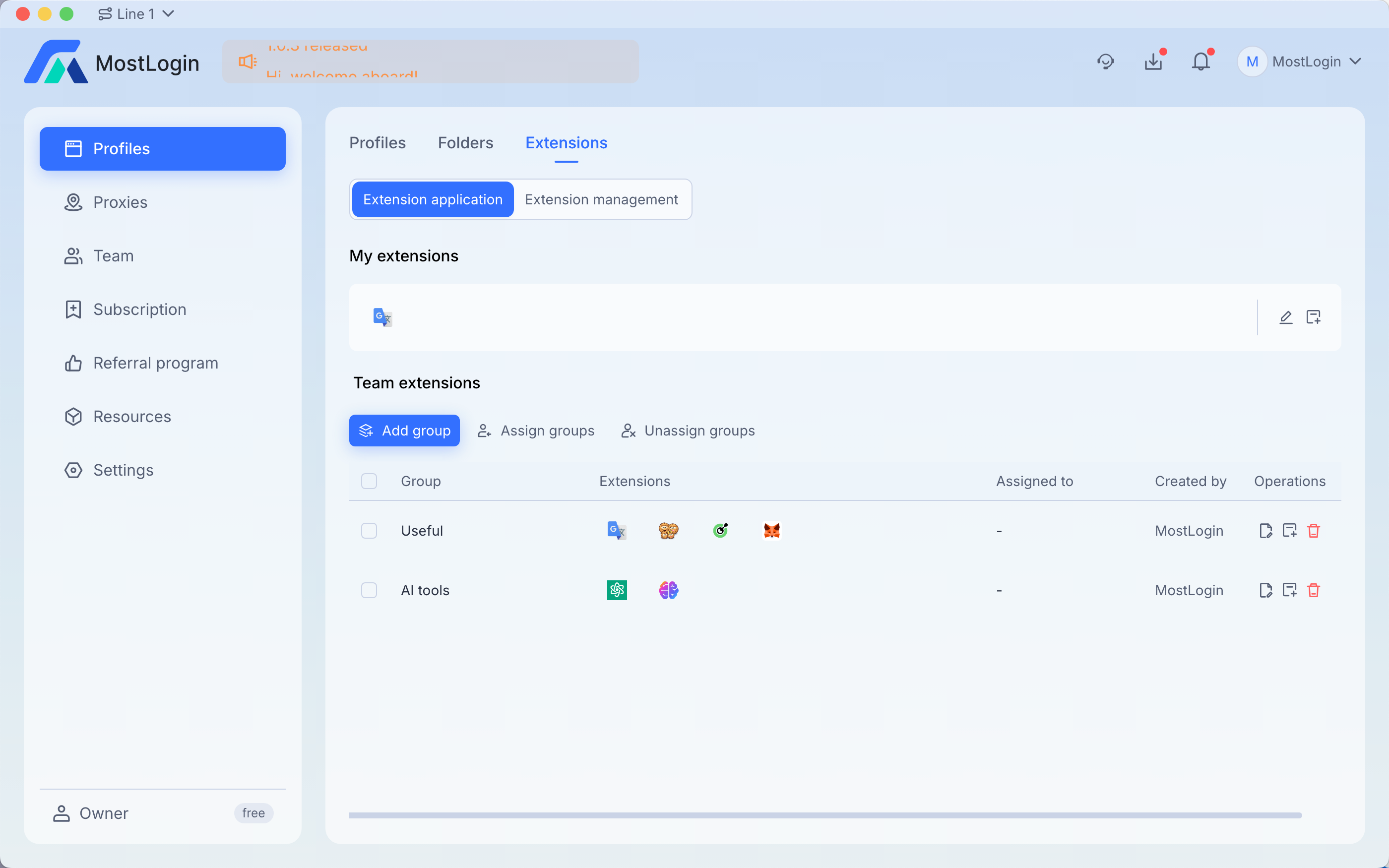Check the AI tools group checkbox
Image resolution: width=1389 pixels, height=868 pixels.
pyautogui.click(x=369, y=590)
